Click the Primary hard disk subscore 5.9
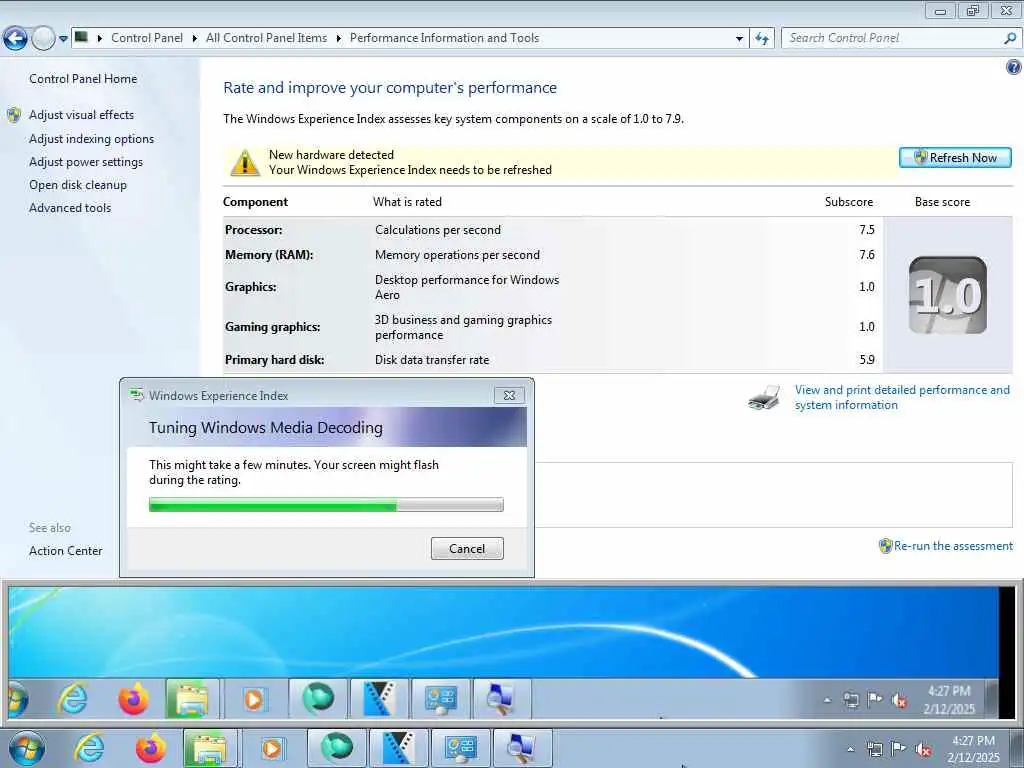The image size is (1024, 768). pos(867,360)
